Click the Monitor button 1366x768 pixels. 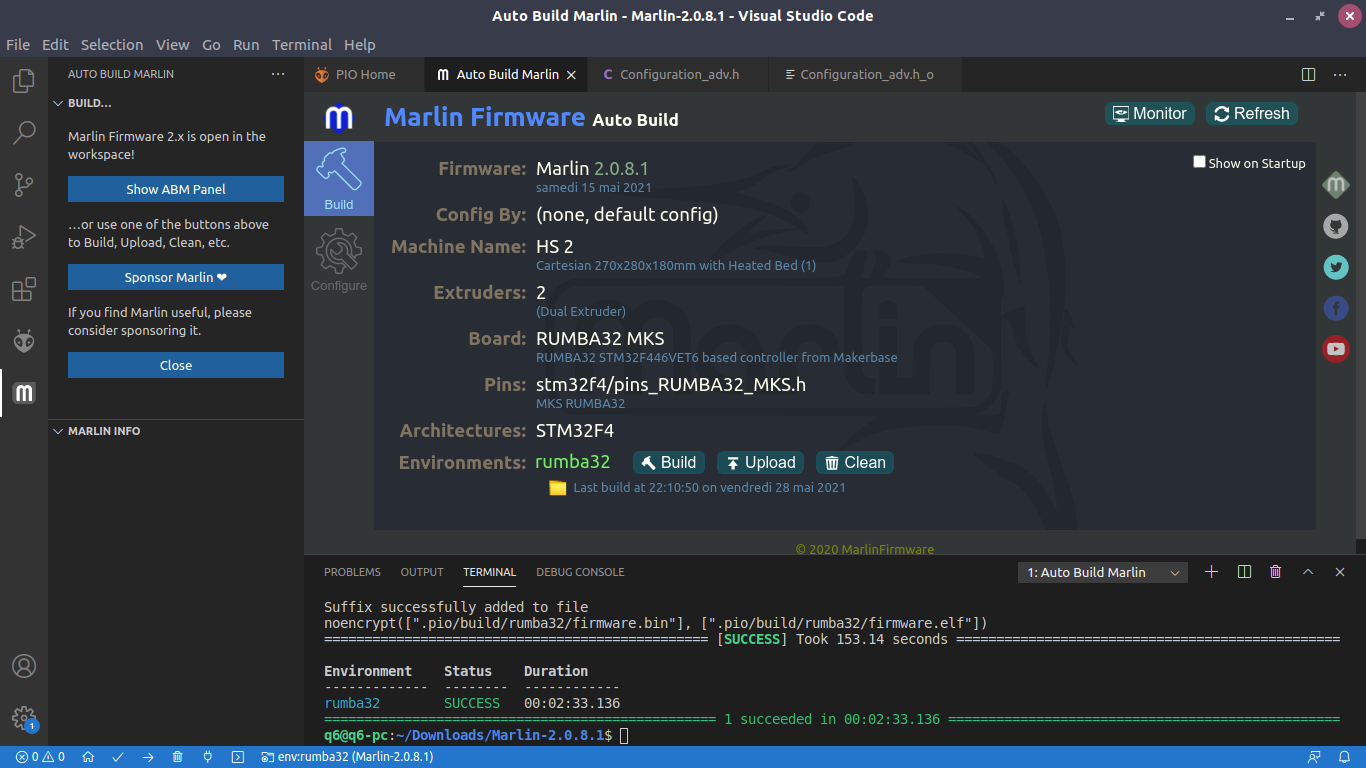[x=1150, y=114]
